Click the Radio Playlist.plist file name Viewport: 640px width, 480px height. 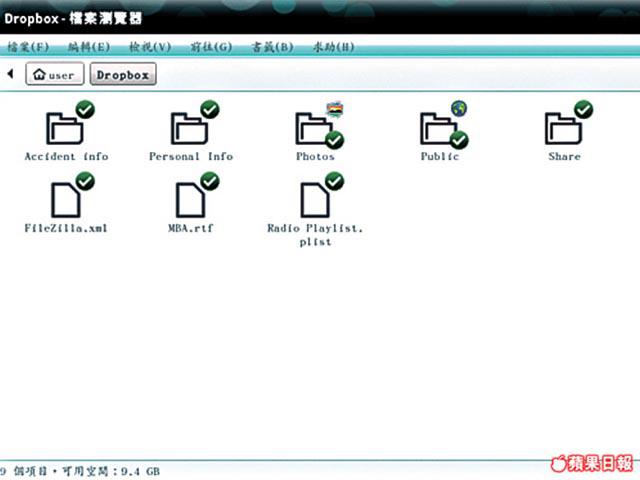coord(315,235)
